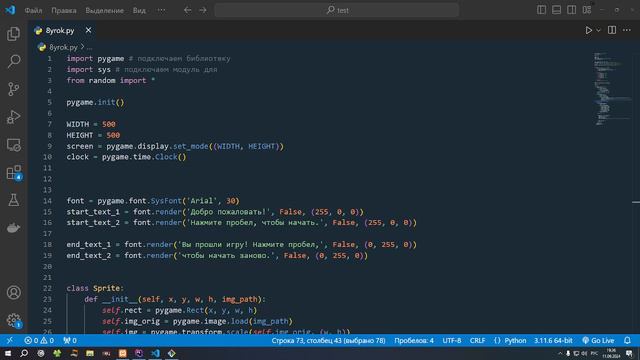
Task: Toggle the primary side bar layout icon
Action: 541,10
